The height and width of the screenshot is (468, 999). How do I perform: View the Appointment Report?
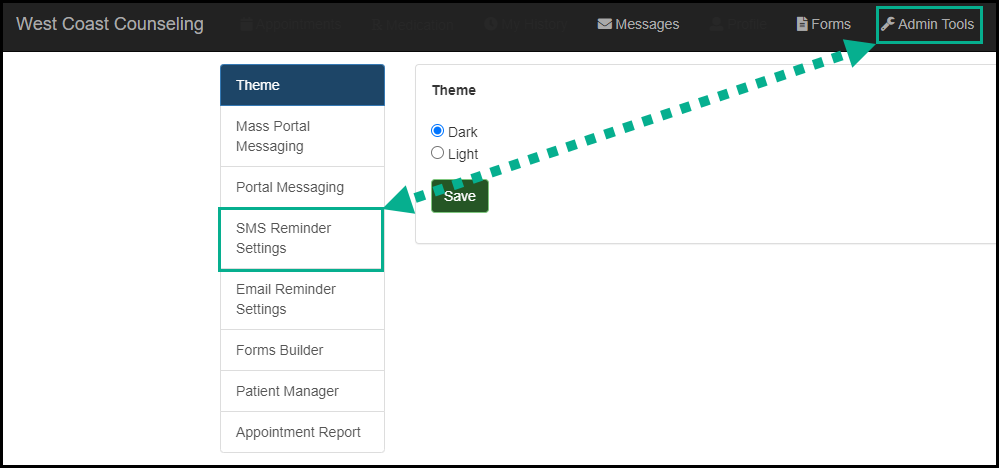click(302, 432)
